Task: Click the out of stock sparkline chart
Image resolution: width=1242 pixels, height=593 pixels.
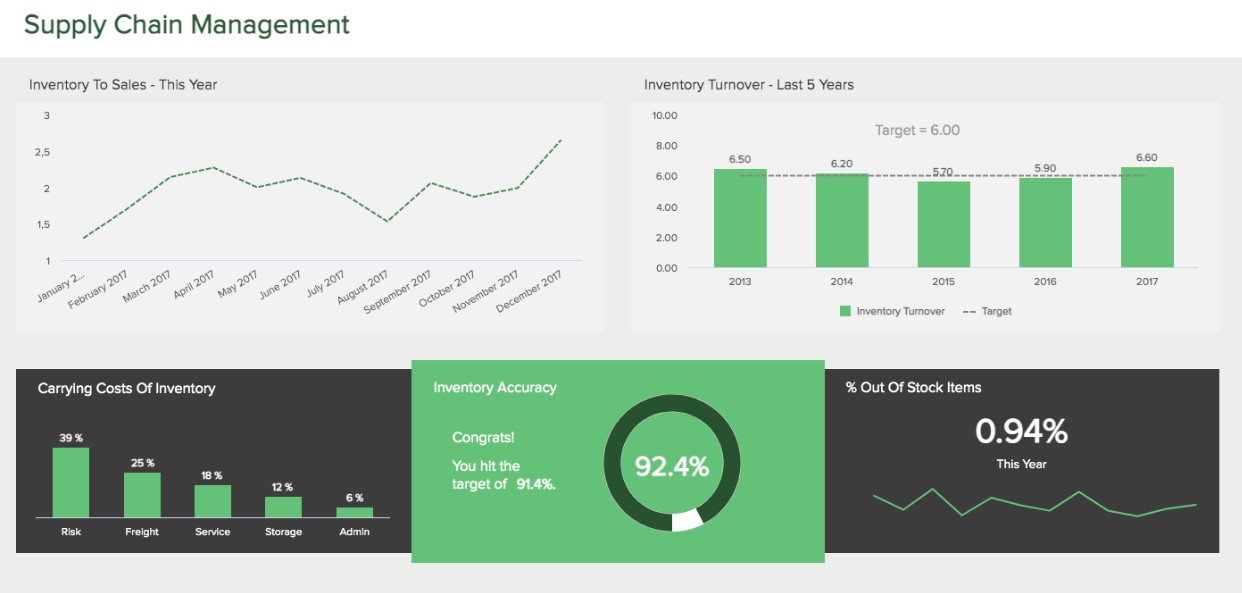Action: tap(1034, 502)
